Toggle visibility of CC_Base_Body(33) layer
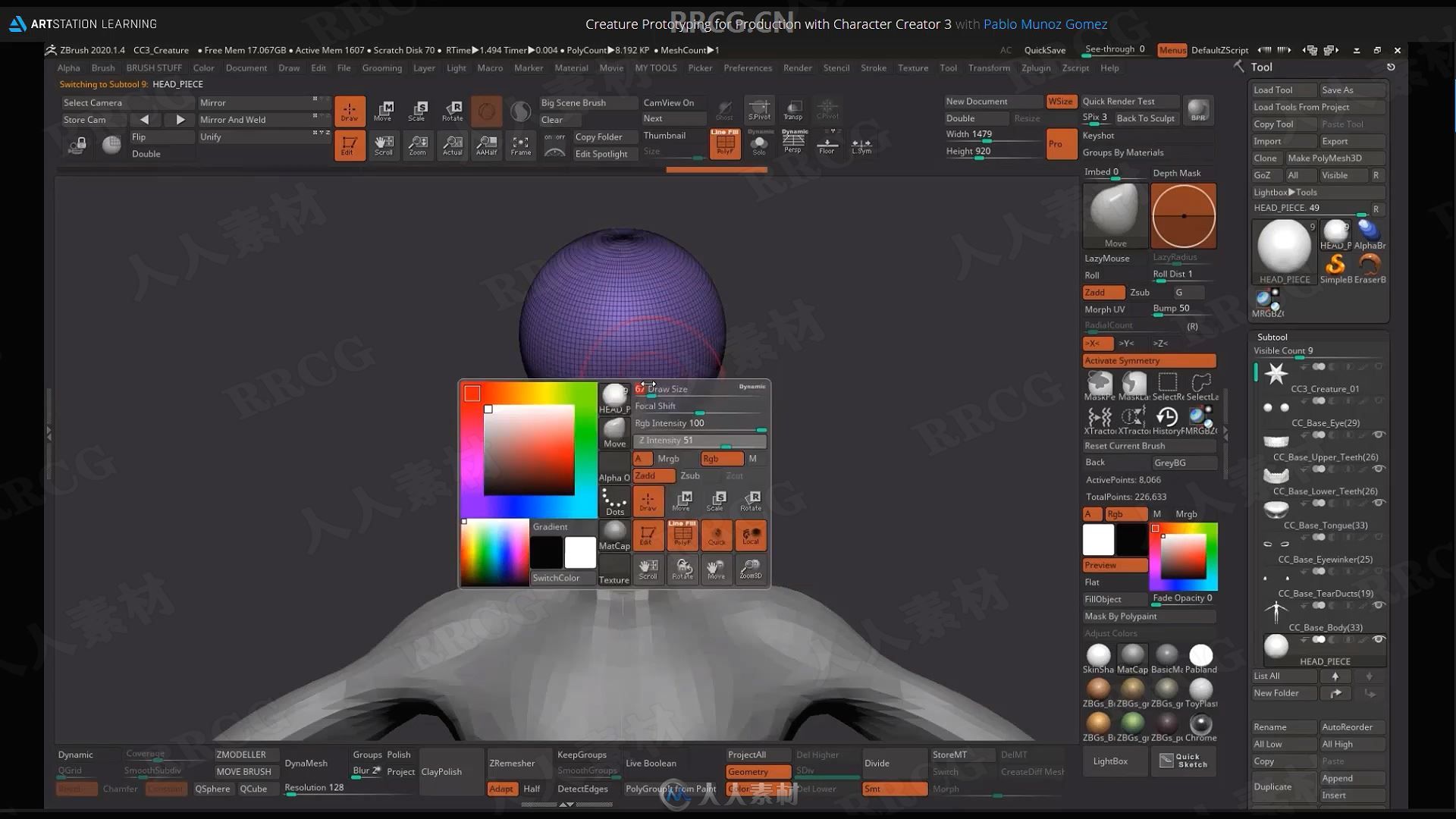This screenshot has height=819, width=1456. 1379,639
